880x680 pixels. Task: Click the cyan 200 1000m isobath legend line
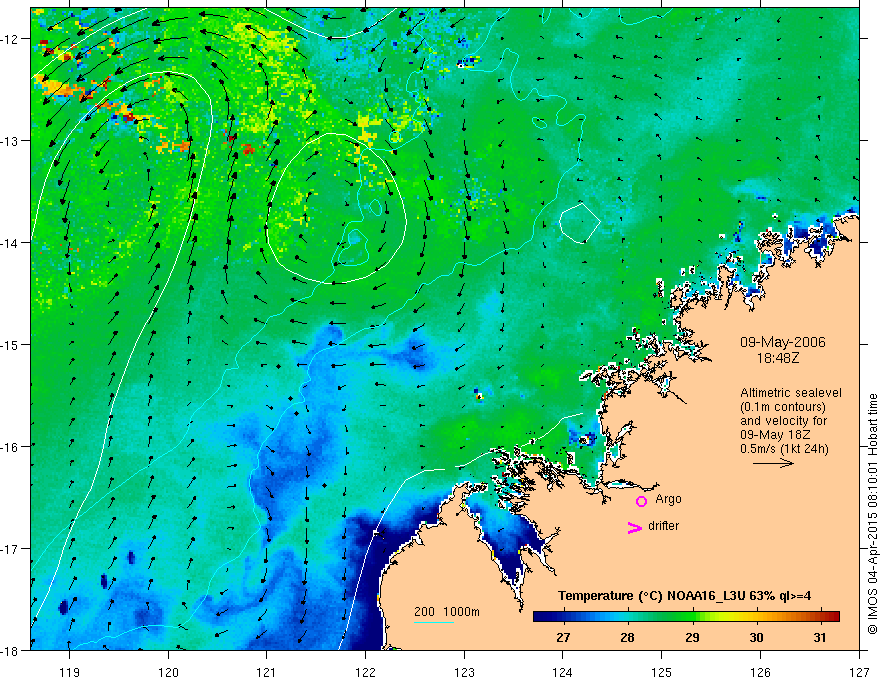pyautogui.click(x=434, y=622)
